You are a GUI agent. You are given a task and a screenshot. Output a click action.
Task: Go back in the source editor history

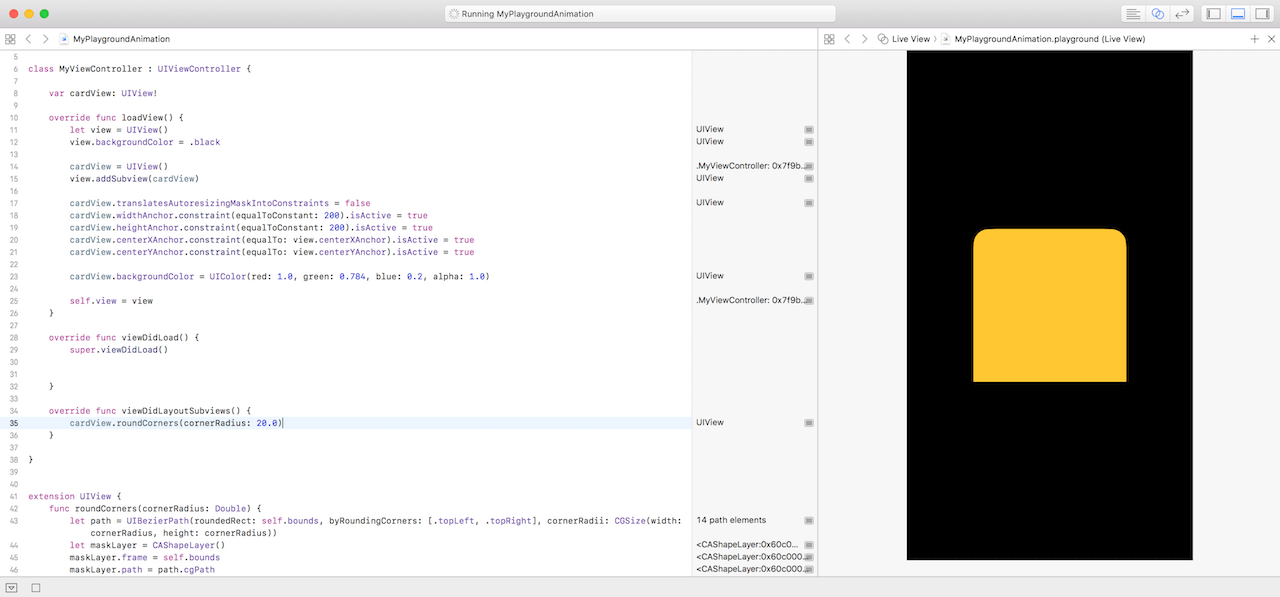coord(29,39)
